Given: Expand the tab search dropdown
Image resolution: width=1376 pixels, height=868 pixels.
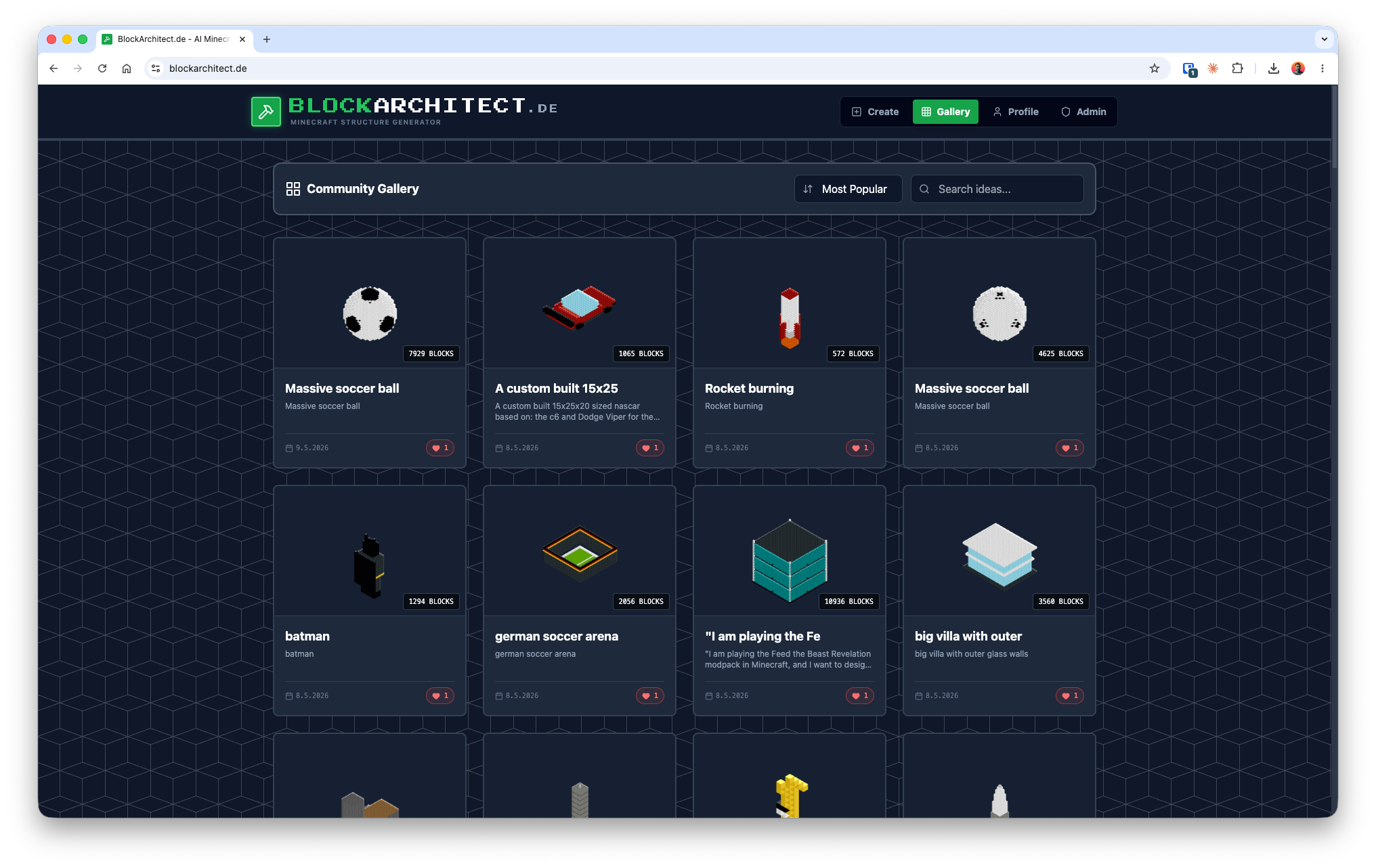Looking at the screenshot, I should tap(1325, 39).
